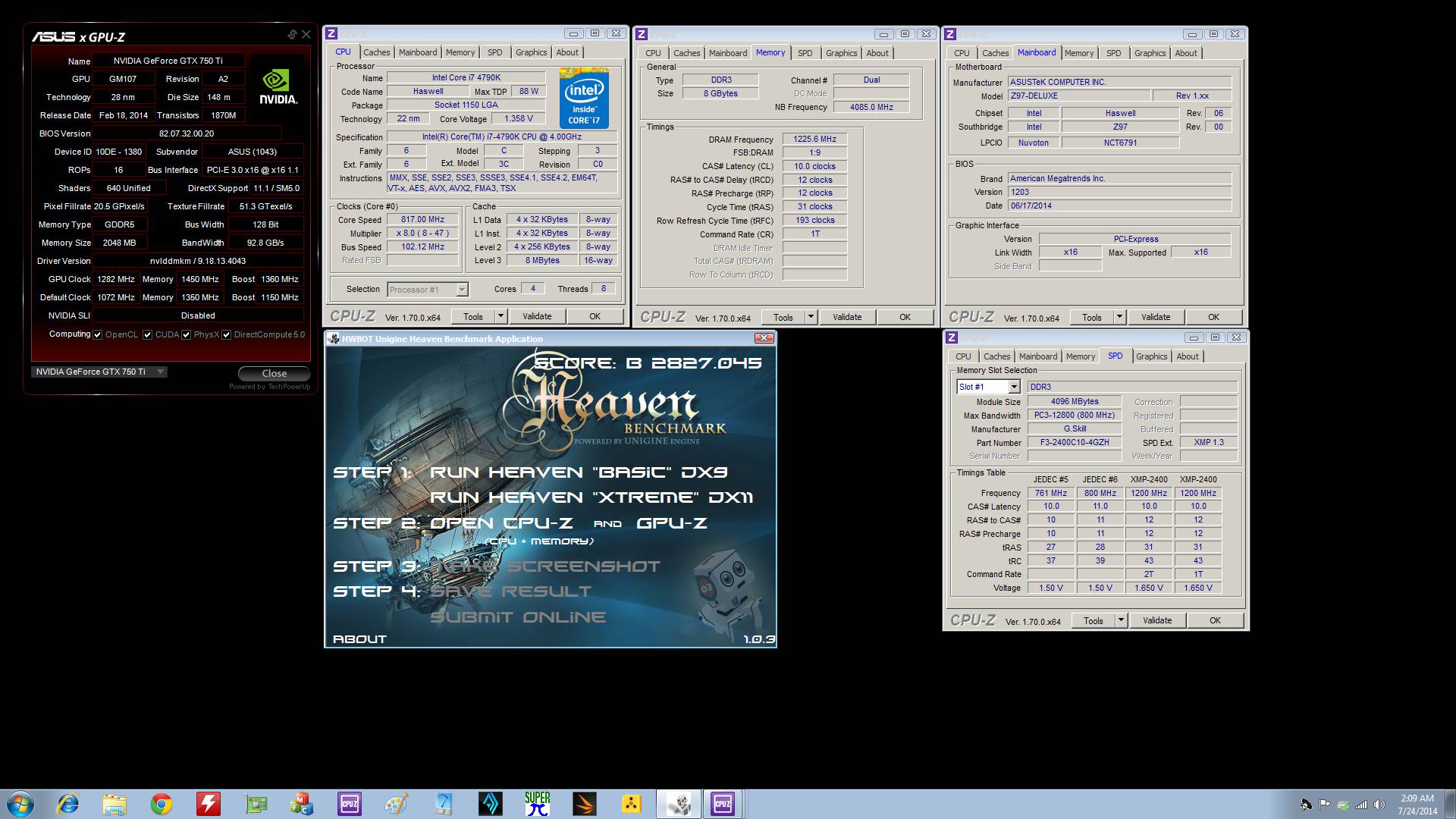The height and width of the screenshot is (819, 1456).
Task: Select SPD tab in first CPU-Z window
Action: 494,52
